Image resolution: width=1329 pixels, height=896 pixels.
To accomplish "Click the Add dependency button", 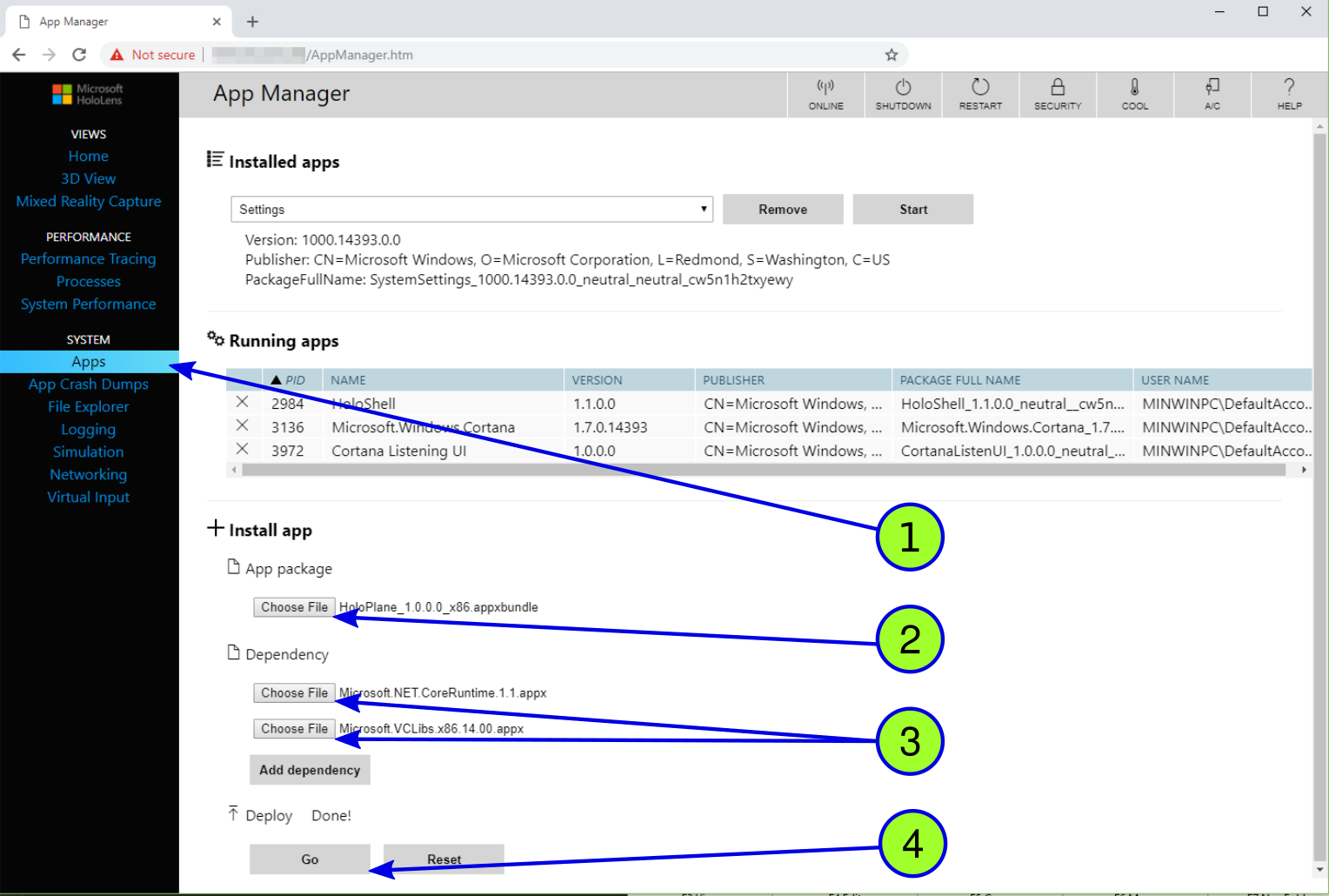I will point(310,770).
